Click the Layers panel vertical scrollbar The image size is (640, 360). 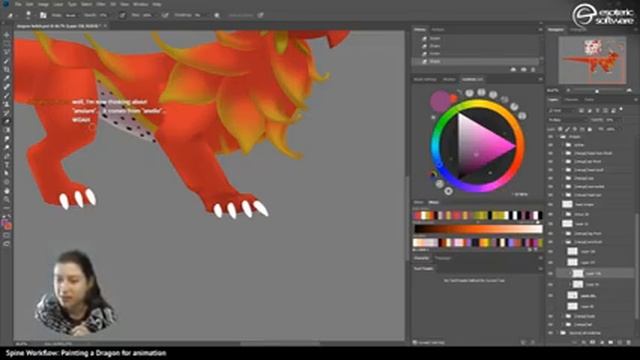636,266
